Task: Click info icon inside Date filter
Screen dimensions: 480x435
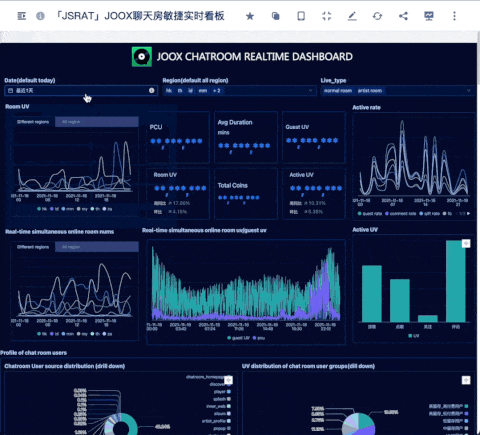Action: (152, 90)
